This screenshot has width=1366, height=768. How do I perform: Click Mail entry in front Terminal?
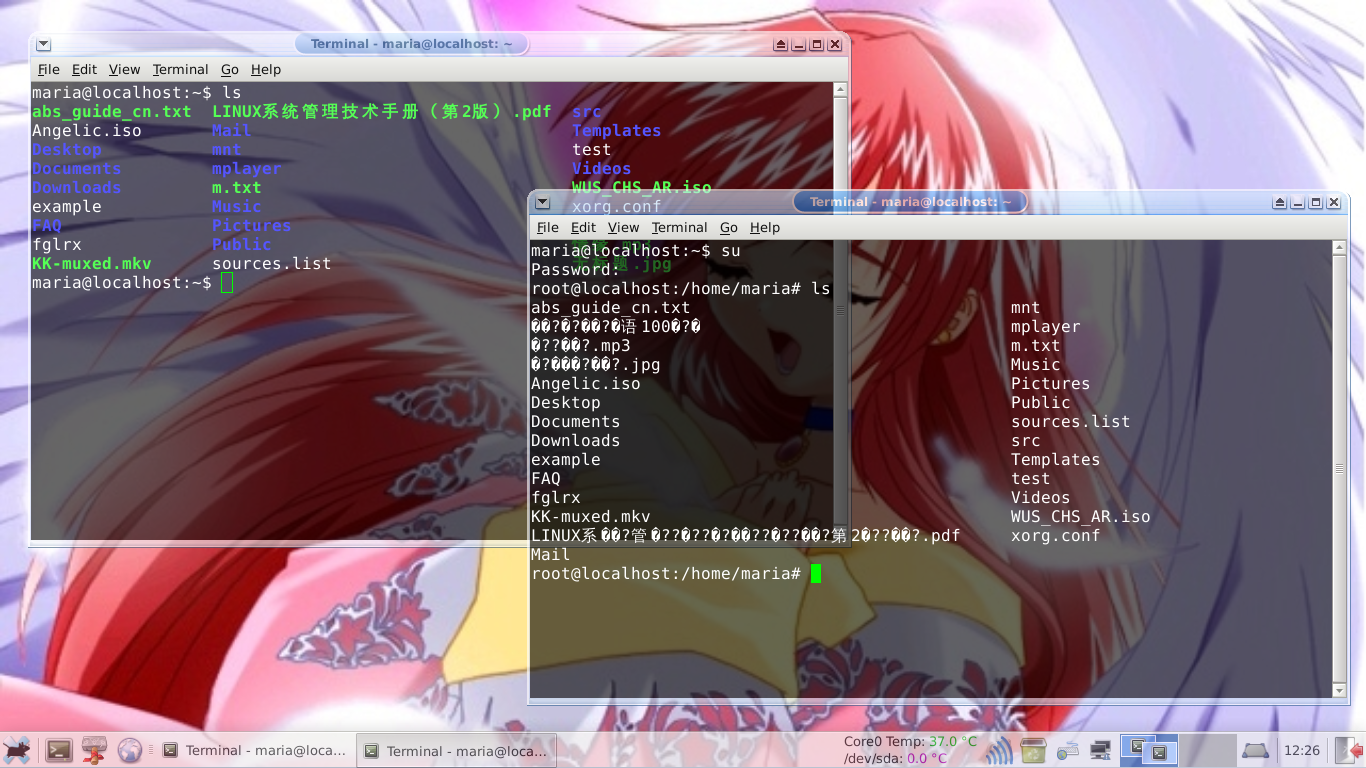tap(551, 555)
